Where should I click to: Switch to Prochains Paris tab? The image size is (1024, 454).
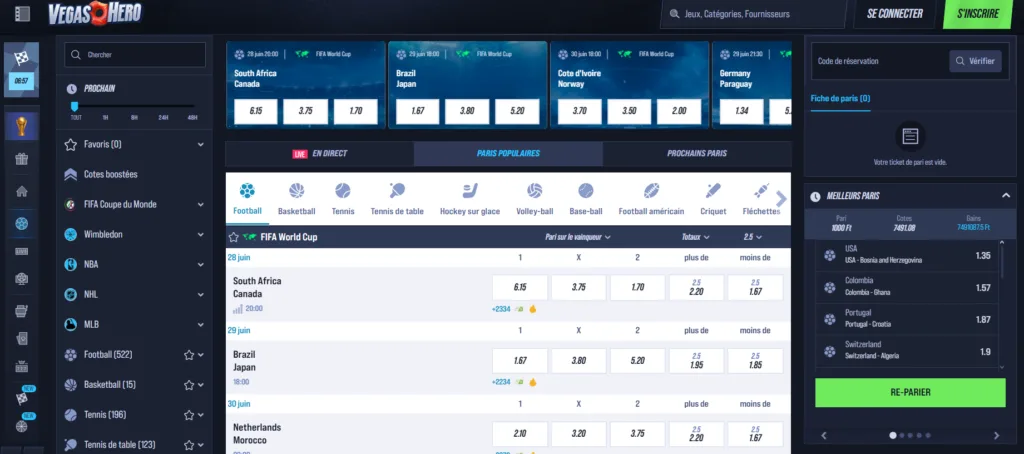click(697, 154)
